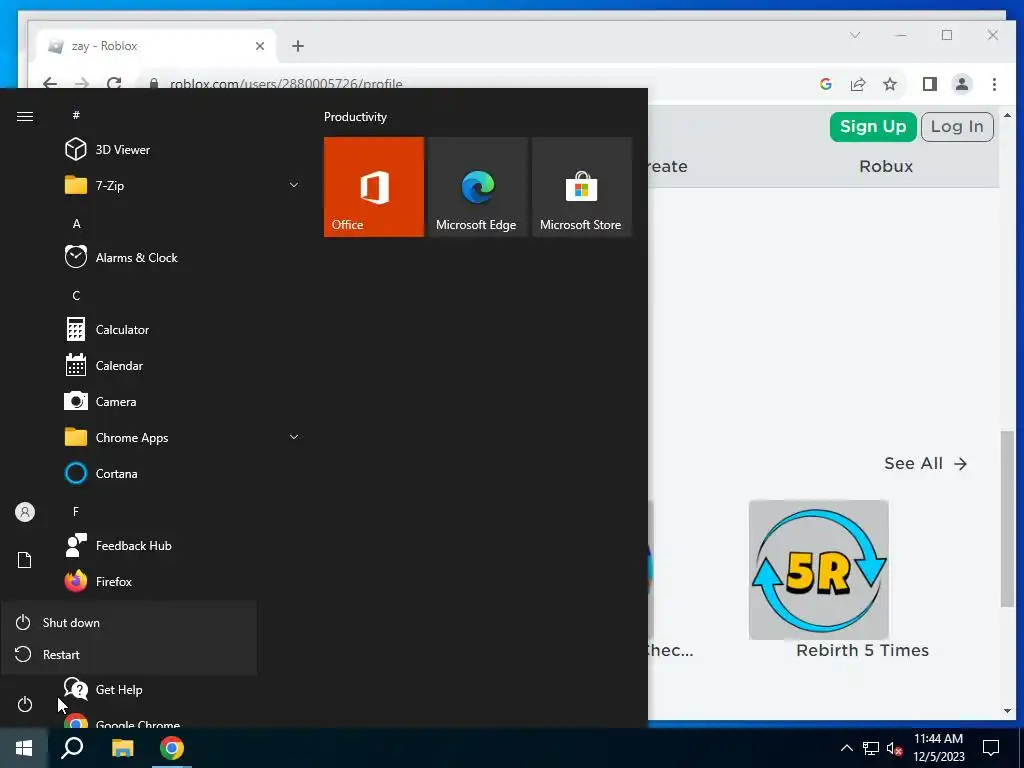This screenshot has height=768, width=1024.
Task: Open Chrome tab search dropdown arrow
Action: [x=855, y=35]
